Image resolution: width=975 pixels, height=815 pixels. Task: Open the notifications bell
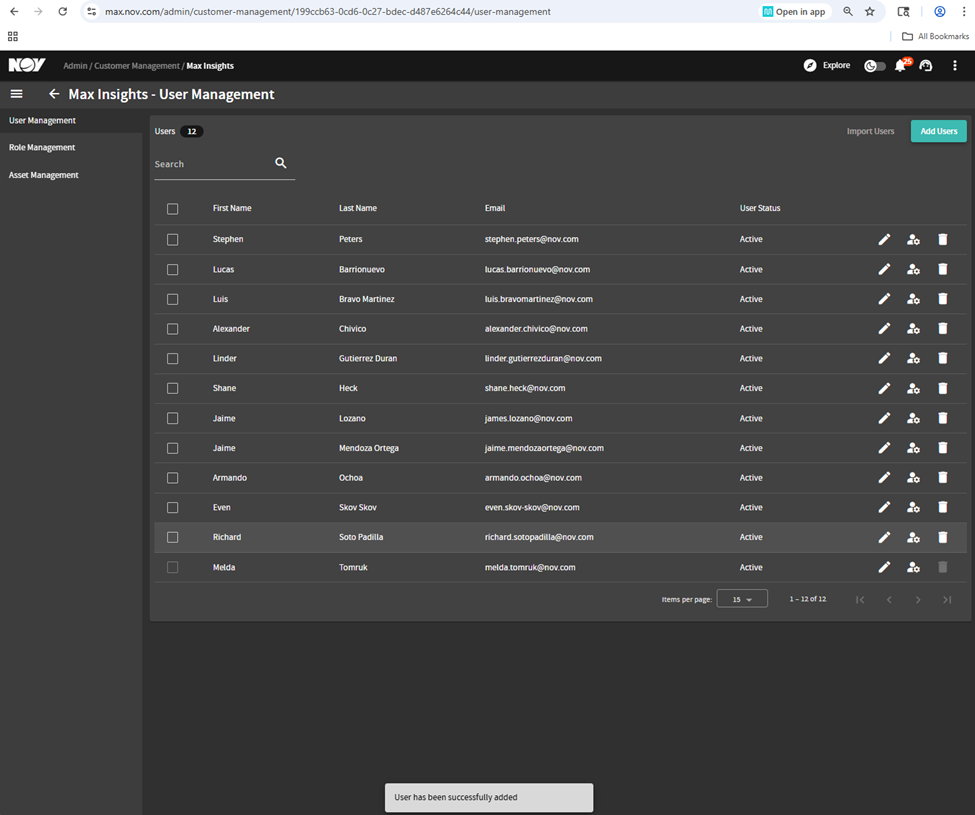point(900,65)
